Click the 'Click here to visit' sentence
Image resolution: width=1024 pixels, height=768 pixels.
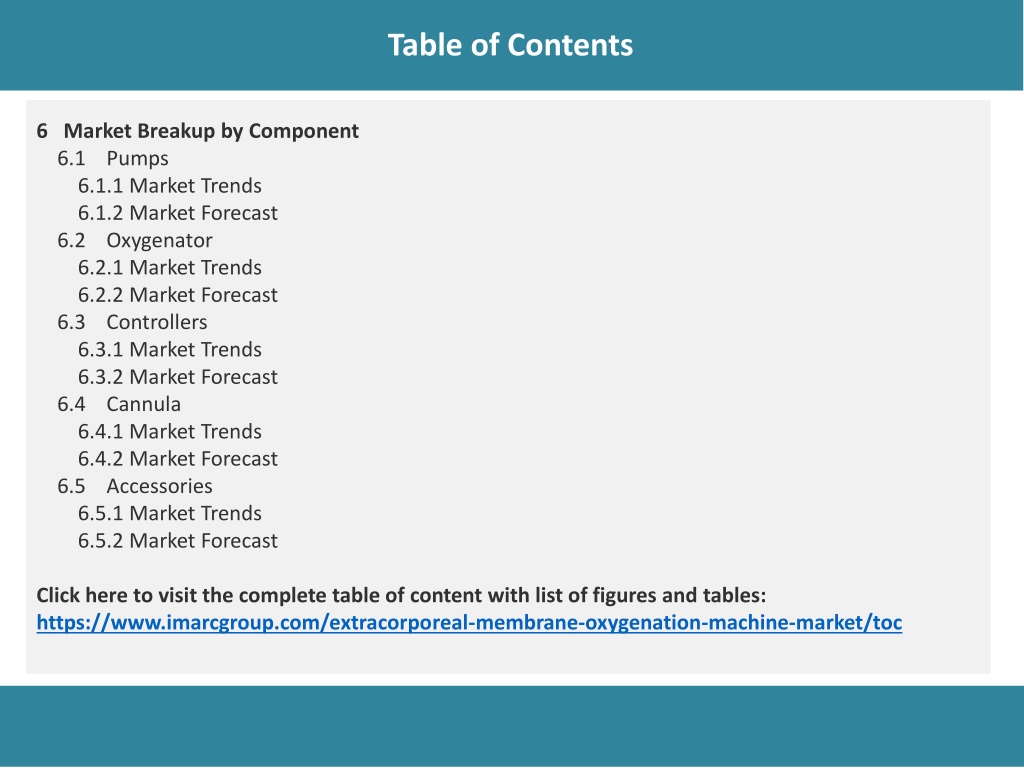(401, 596)
